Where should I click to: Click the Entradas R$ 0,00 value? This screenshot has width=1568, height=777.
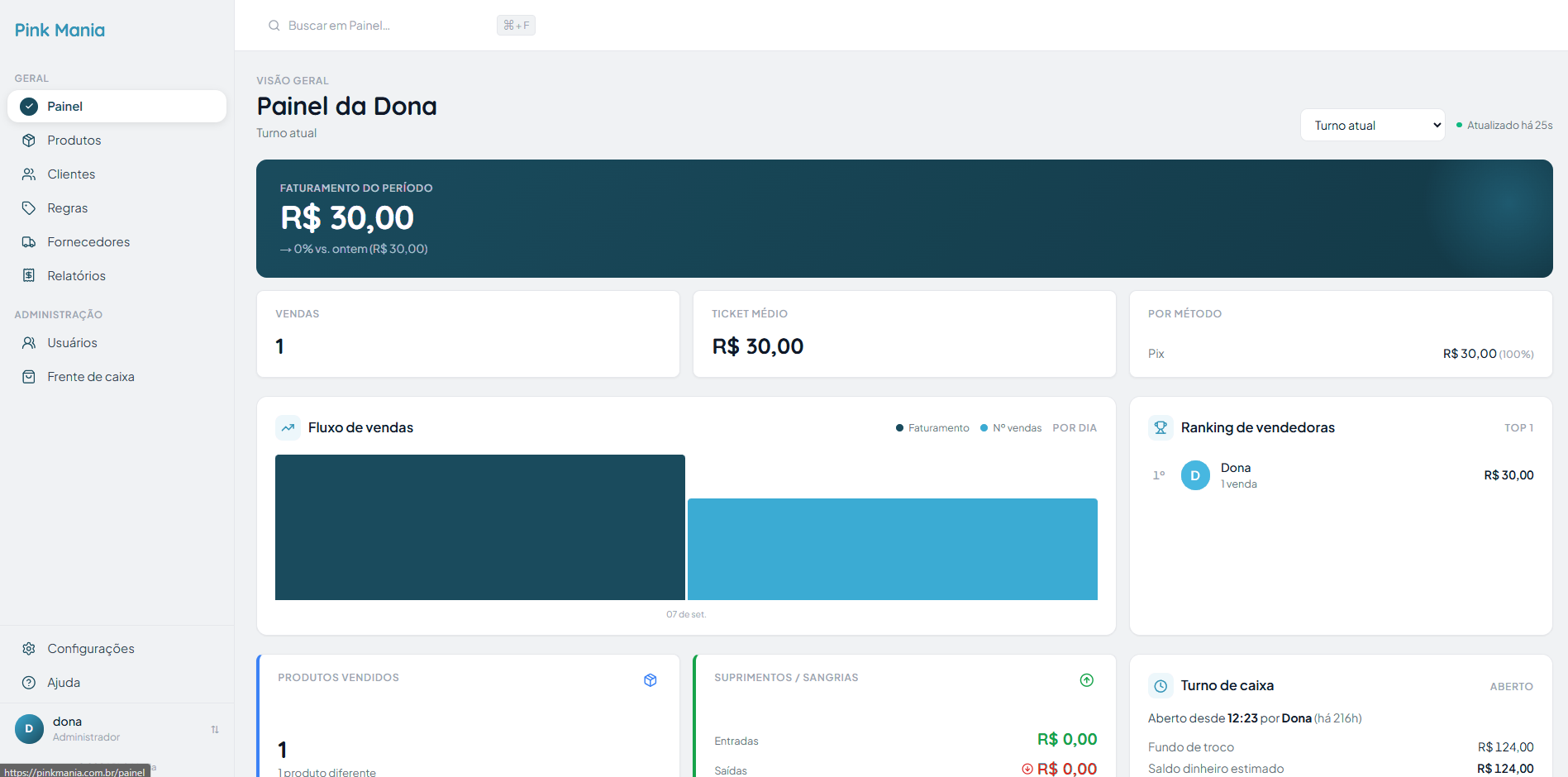pyautogui.click(x=1067, y=740)
